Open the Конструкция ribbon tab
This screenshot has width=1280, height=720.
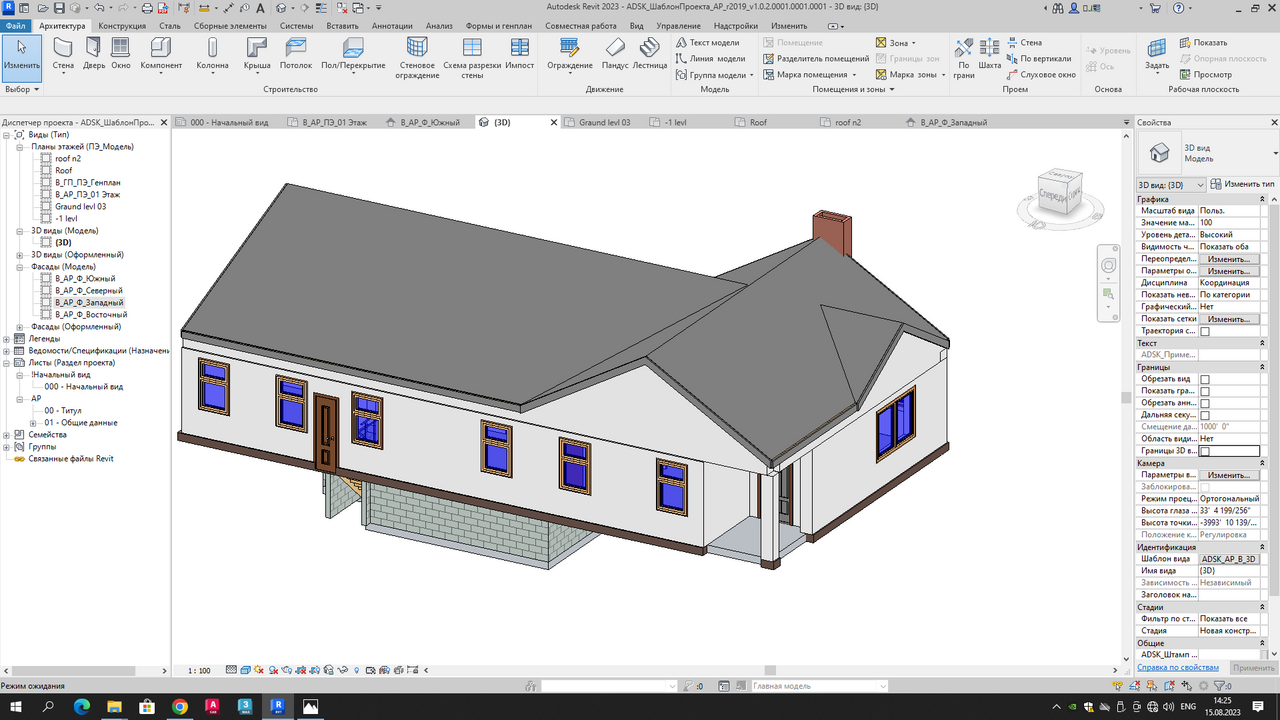122,26
